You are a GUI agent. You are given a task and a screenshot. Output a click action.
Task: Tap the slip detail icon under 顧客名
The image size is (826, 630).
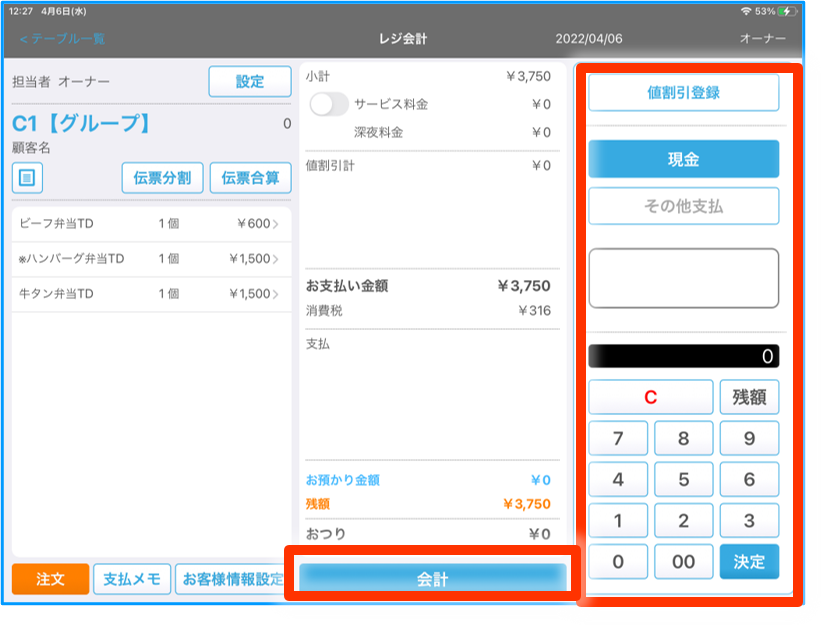point(27,178)
